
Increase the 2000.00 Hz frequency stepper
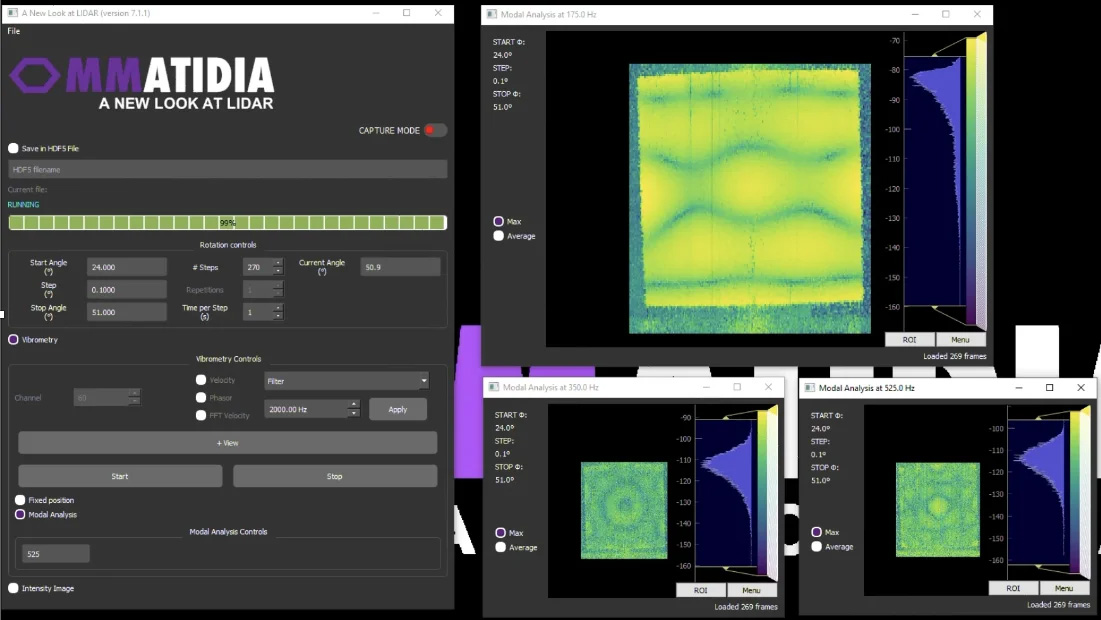coord(353,405)
